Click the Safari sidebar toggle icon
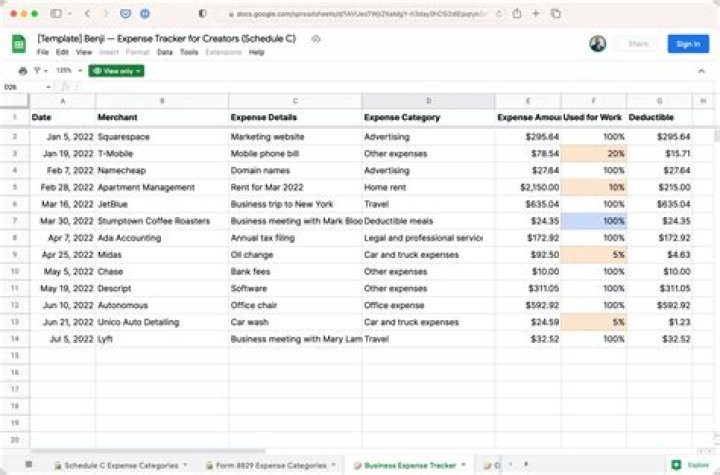Image resolution: width=720 pixels, height=475 pixels. click(57, 14)
